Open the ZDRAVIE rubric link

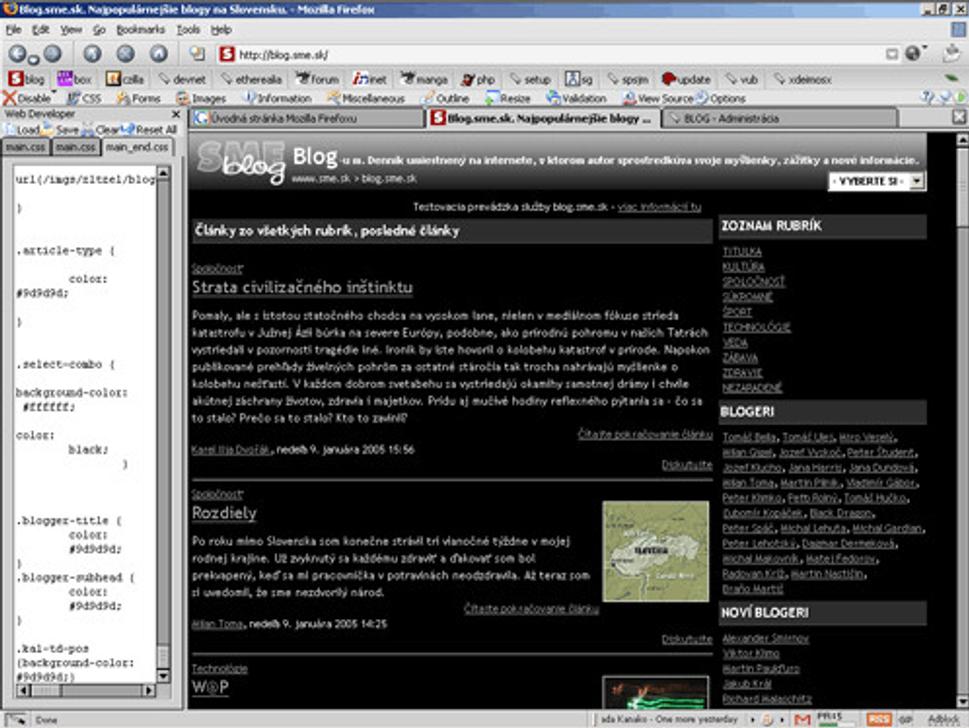[x=742, y=373]
